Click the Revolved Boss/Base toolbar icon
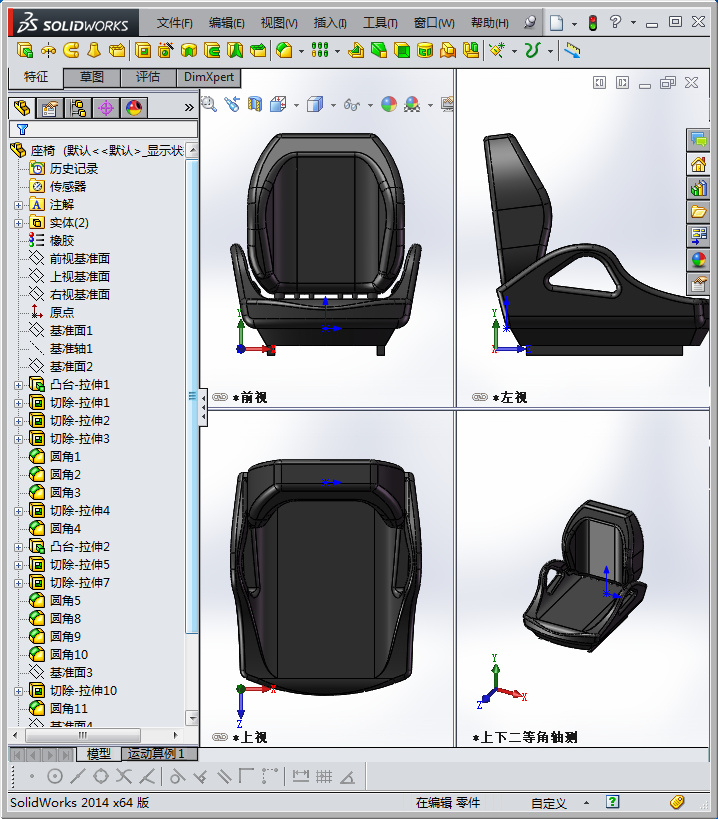 pos(48,51)
